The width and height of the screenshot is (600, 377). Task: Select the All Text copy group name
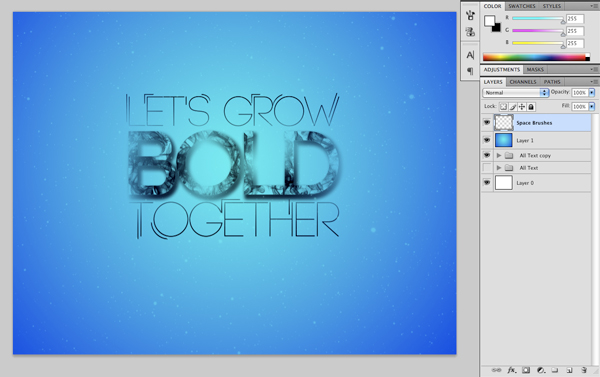535,155
